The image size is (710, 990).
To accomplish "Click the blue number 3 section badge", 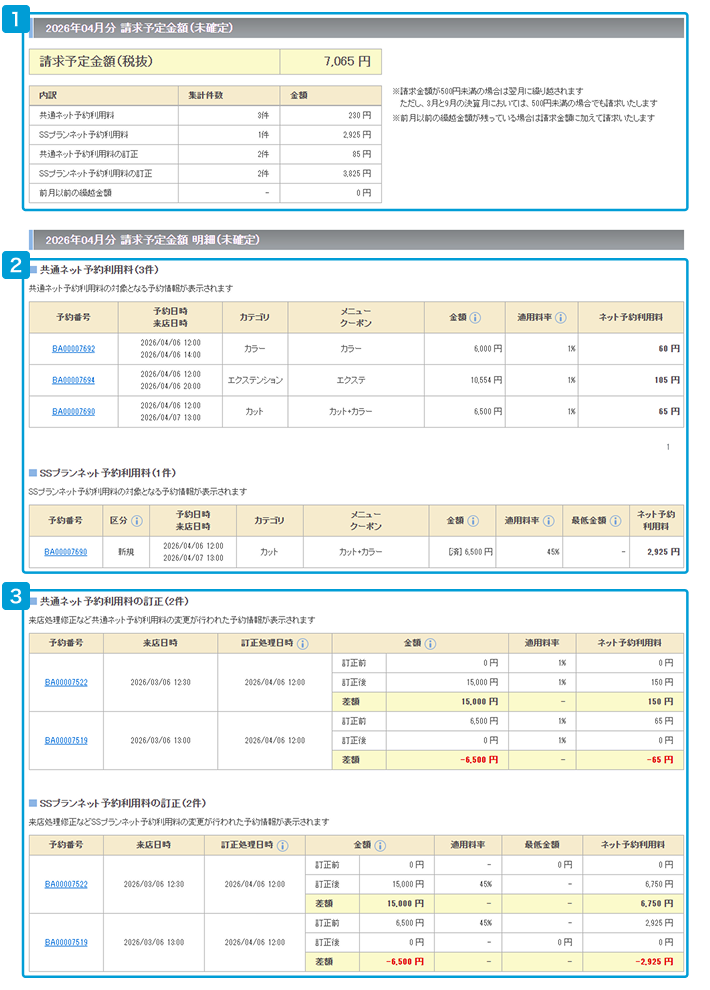I will [x=15, y=597].
